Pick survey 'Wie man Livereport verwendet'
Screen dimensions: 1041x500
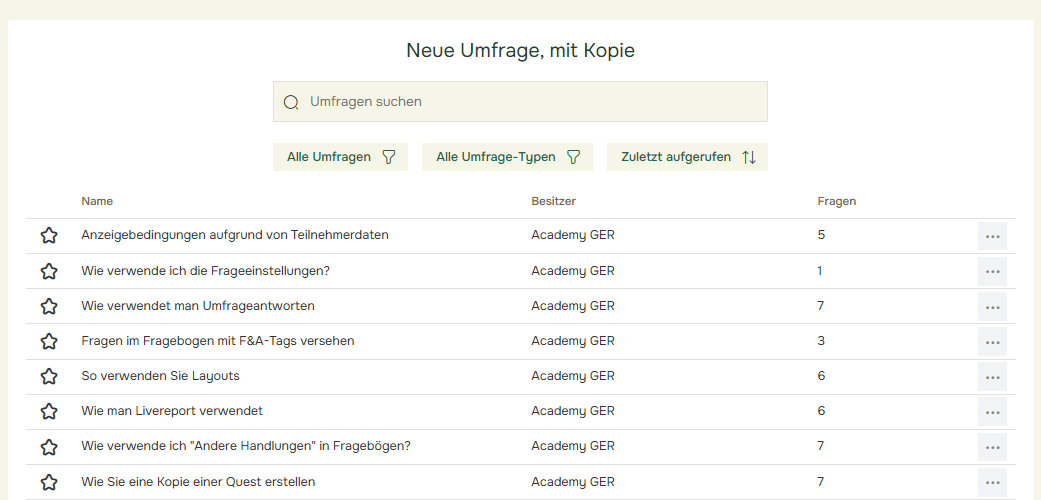[172, 411]
